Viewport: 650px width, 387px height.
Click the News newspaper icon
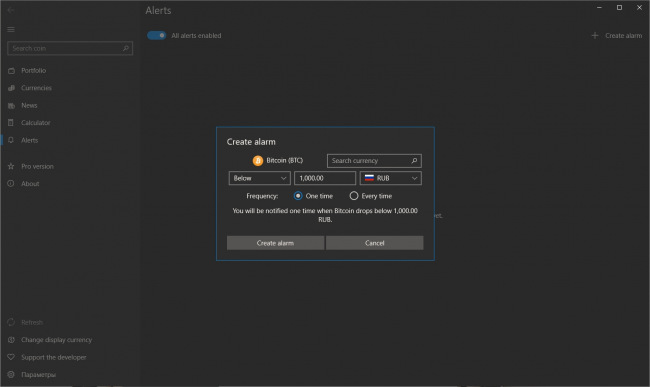(x=11, y=106)
